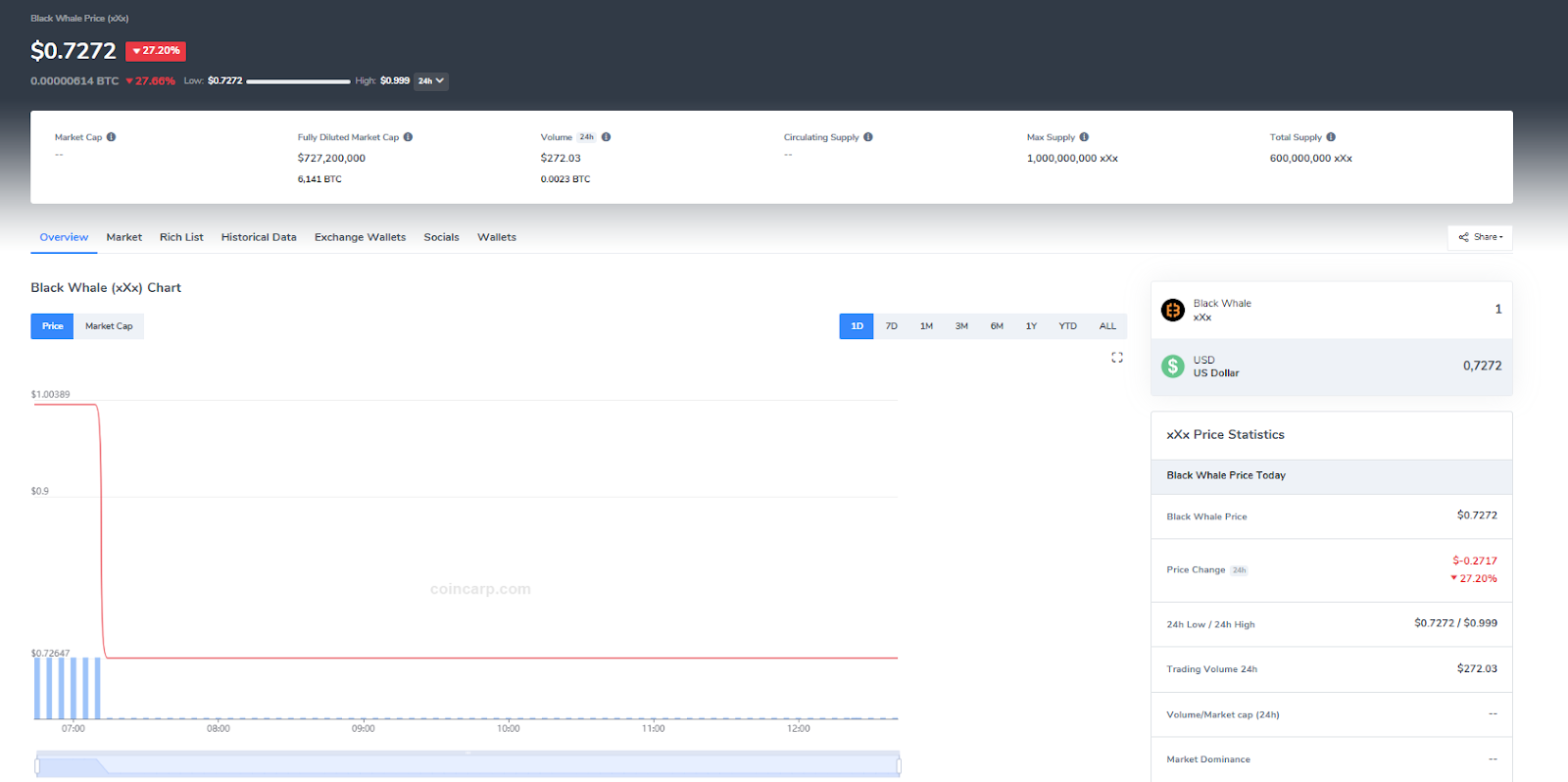The height and width of the screenshot is (782, 1568).
Task: Click the $0.72647 chart axis label
Action: coord(50,653)
